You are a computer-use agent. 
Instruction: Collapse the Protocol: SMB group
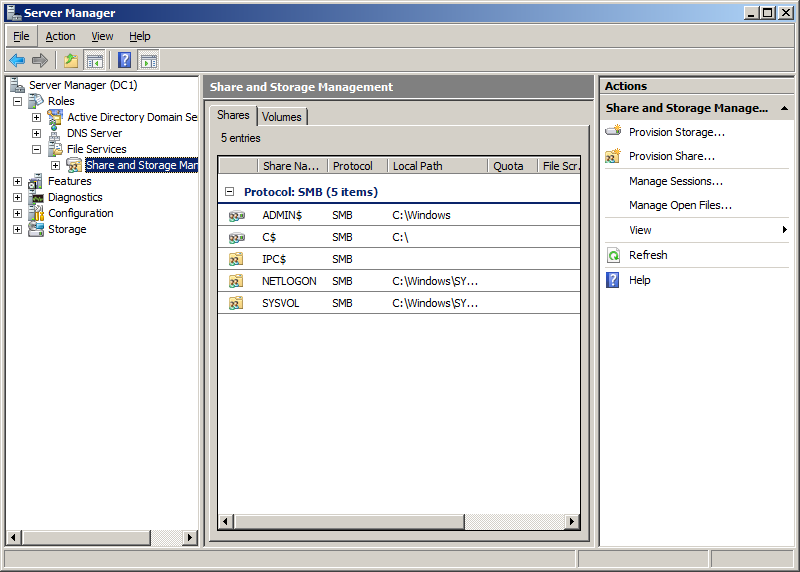point(230,192)
